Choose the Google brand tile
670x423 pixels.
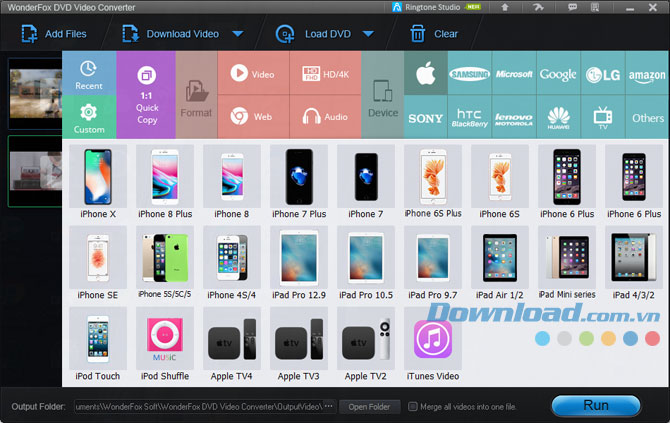[x=558, y=73]
